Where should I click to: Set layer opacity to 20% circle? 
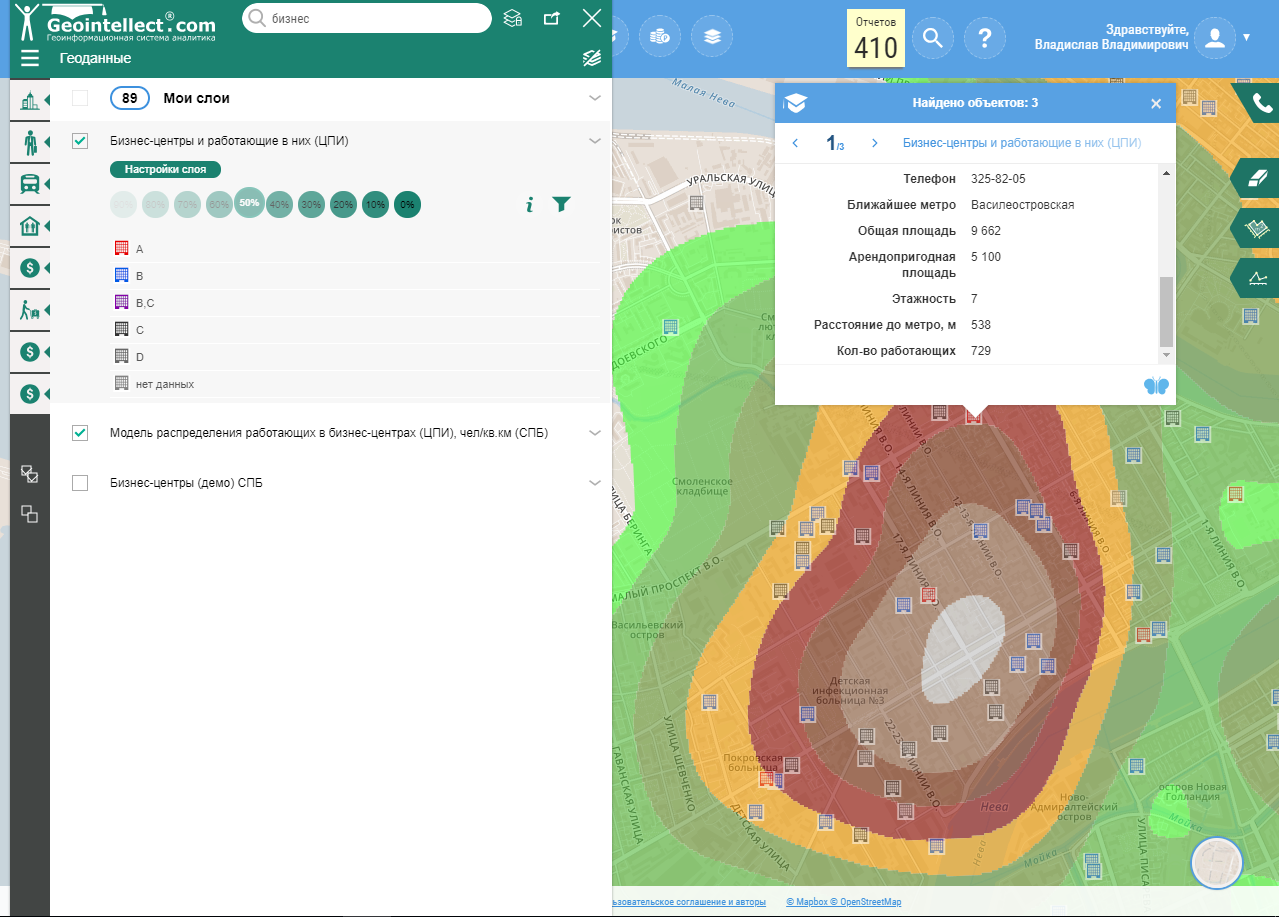(x=343, y=204)
